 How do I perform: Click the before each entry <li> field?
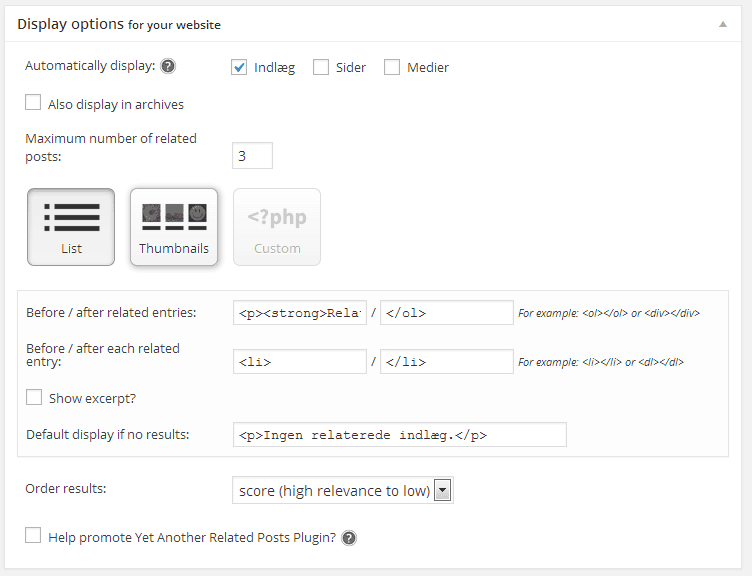(300, 362)
